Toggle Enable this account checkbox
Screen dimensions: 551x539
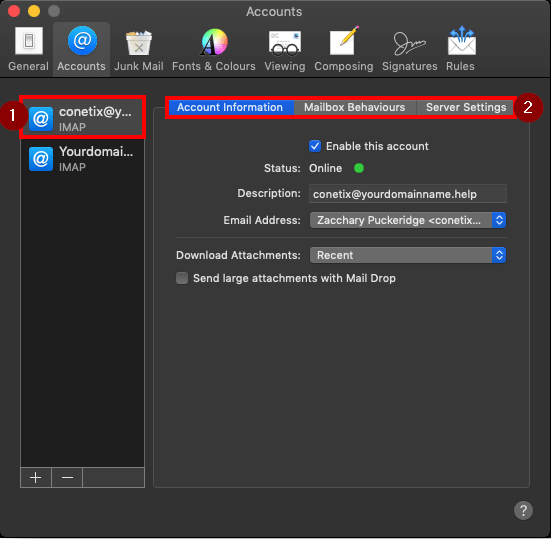pos(315,146)
